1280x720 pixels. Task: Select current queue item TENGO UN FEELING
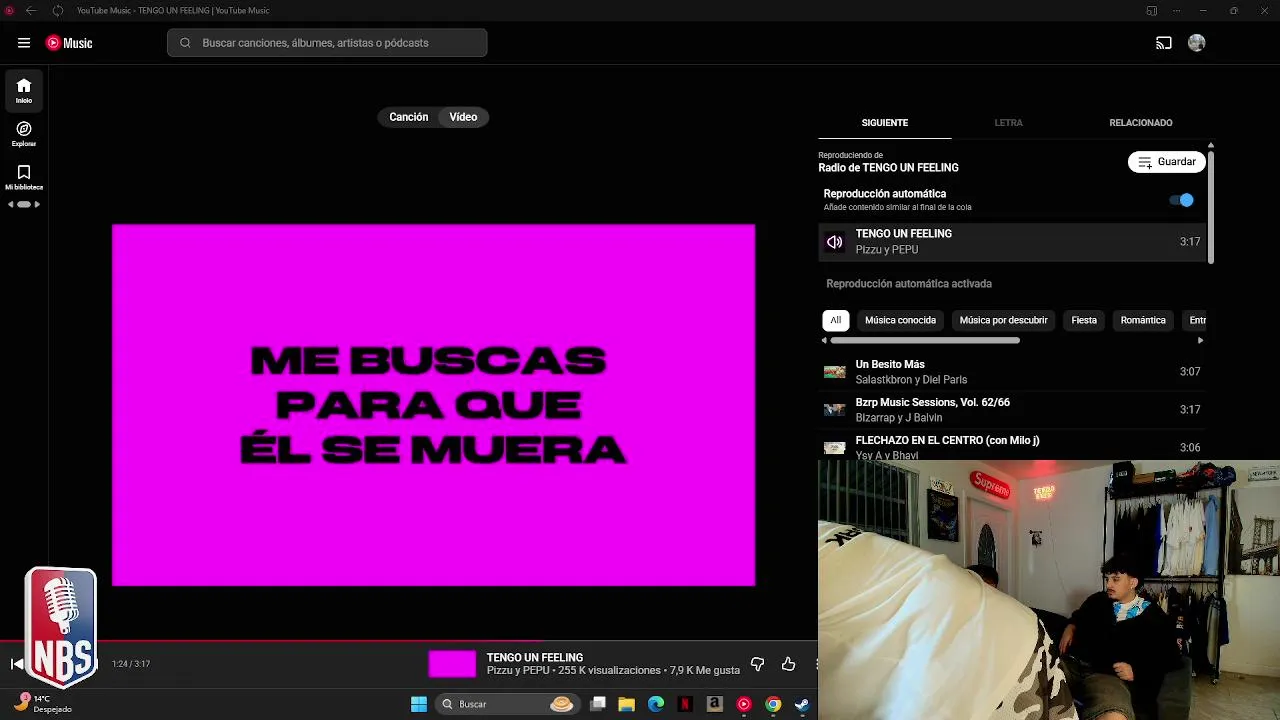tap(1012, 242)
